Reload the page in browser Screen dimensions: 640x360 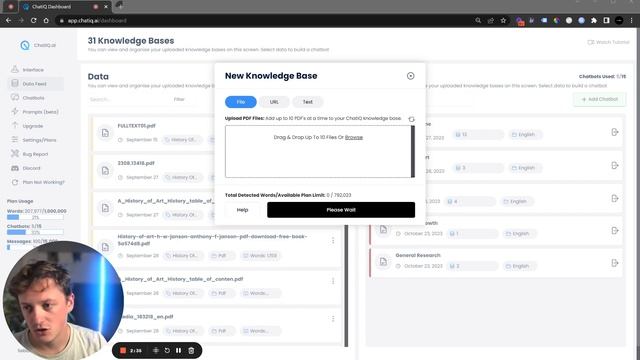[33, 20]
